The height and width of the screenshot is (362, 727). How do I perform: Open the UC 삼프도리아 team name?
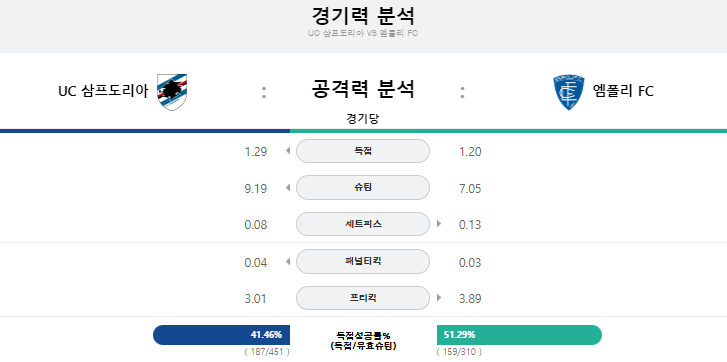click(103, 91)
